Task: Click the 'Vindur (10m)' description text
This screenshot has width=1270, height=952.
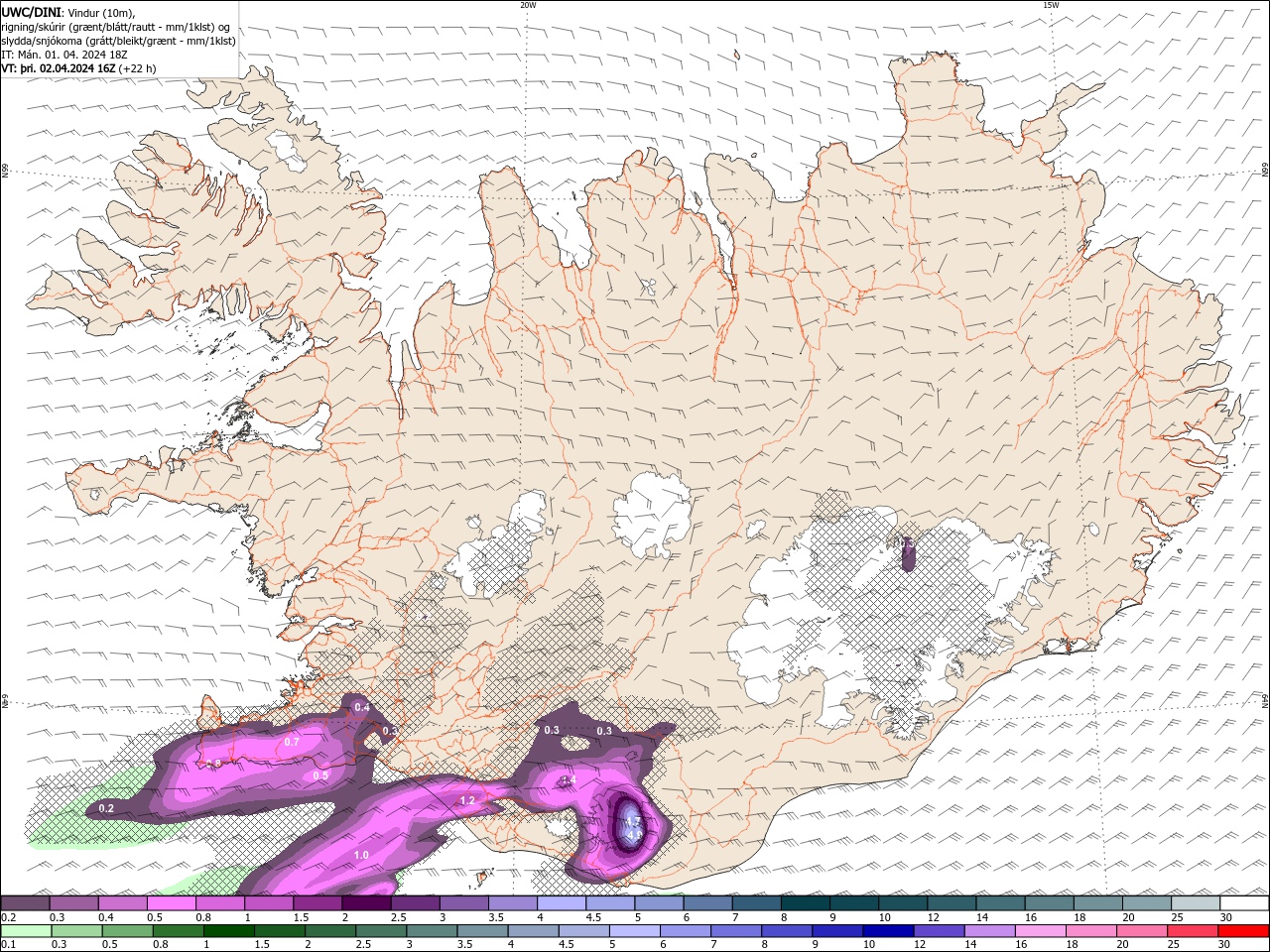Action: tap(101, 12)
